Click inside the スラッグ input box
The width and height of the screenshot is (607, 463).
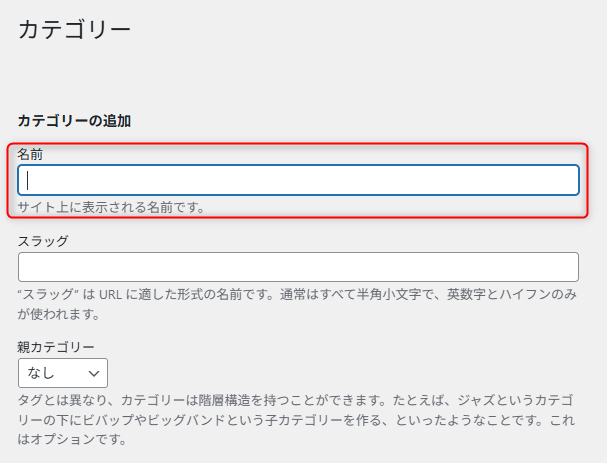[298, 267]
